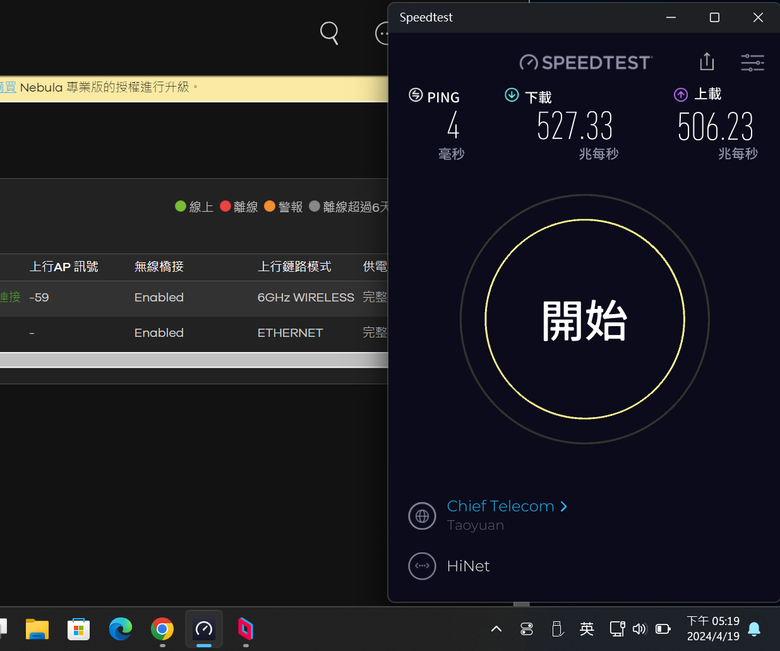Start the speed test with 開始 button
780x651 pixels.
585,319
